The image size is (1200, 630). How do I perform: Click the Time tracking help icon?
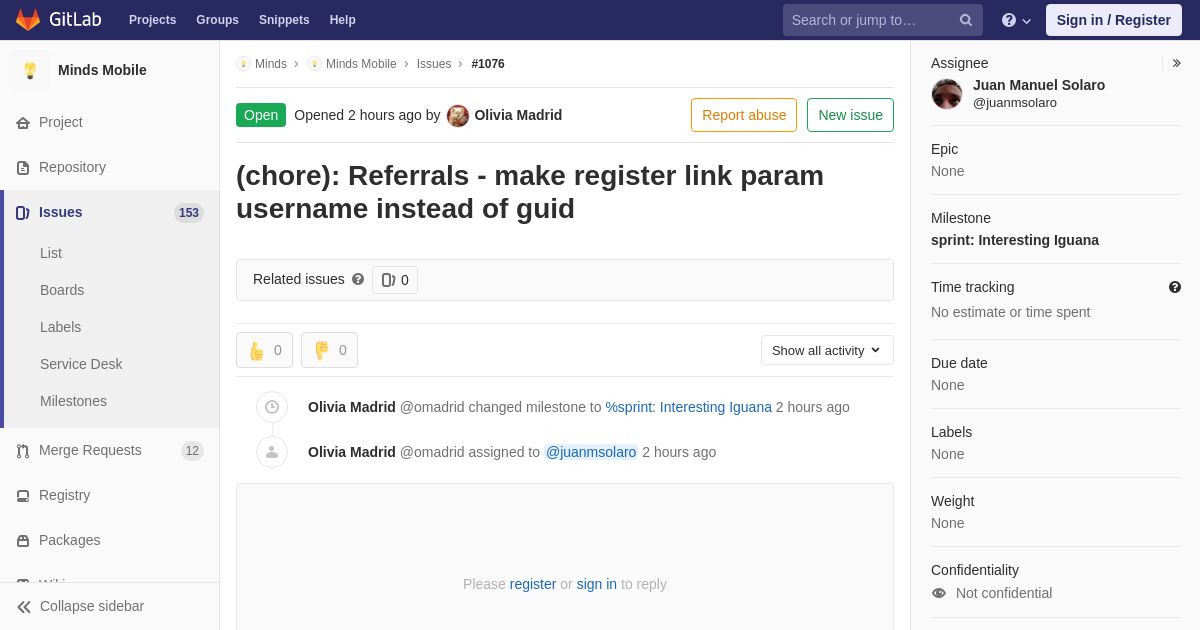tap(1175, 287)
